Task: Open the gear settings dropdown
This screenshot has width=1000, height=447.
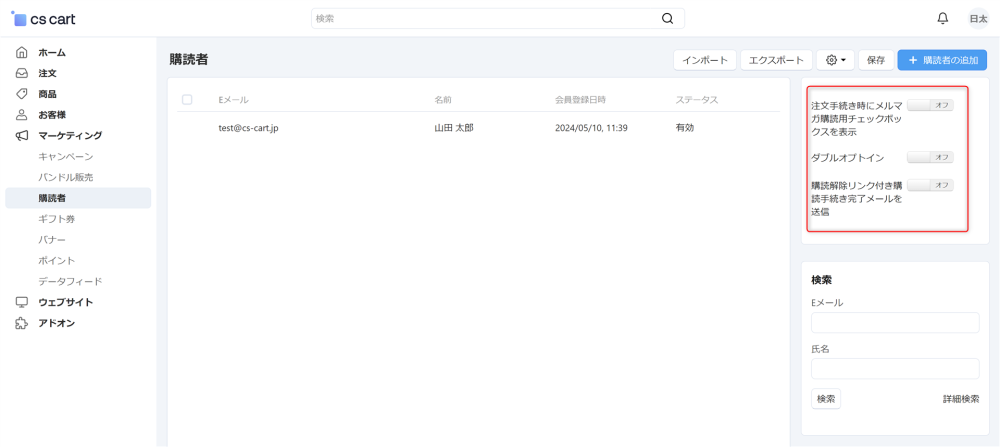Action: 835,60
